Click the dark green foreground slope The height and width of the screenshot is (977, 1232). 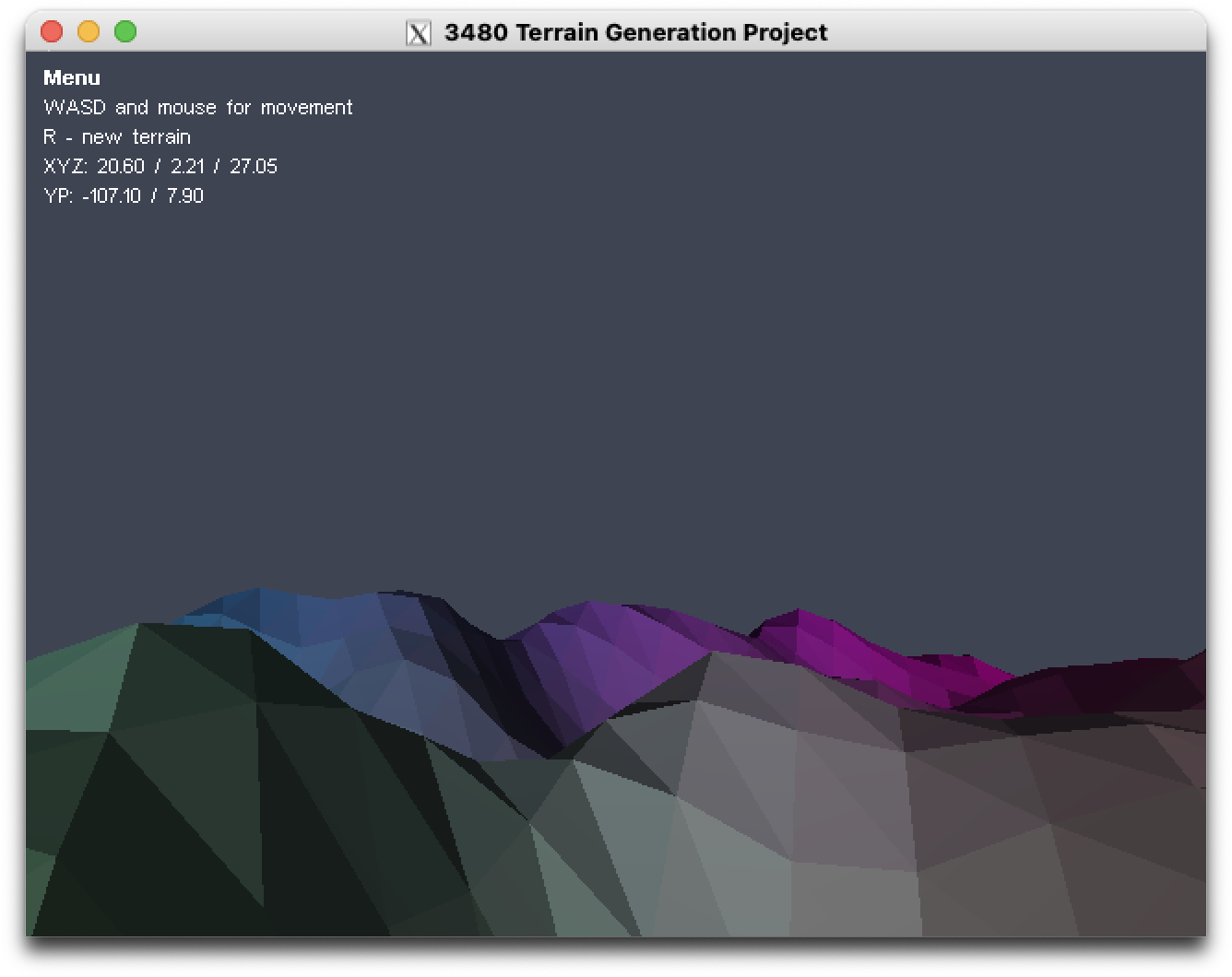[x=184, y=811]
